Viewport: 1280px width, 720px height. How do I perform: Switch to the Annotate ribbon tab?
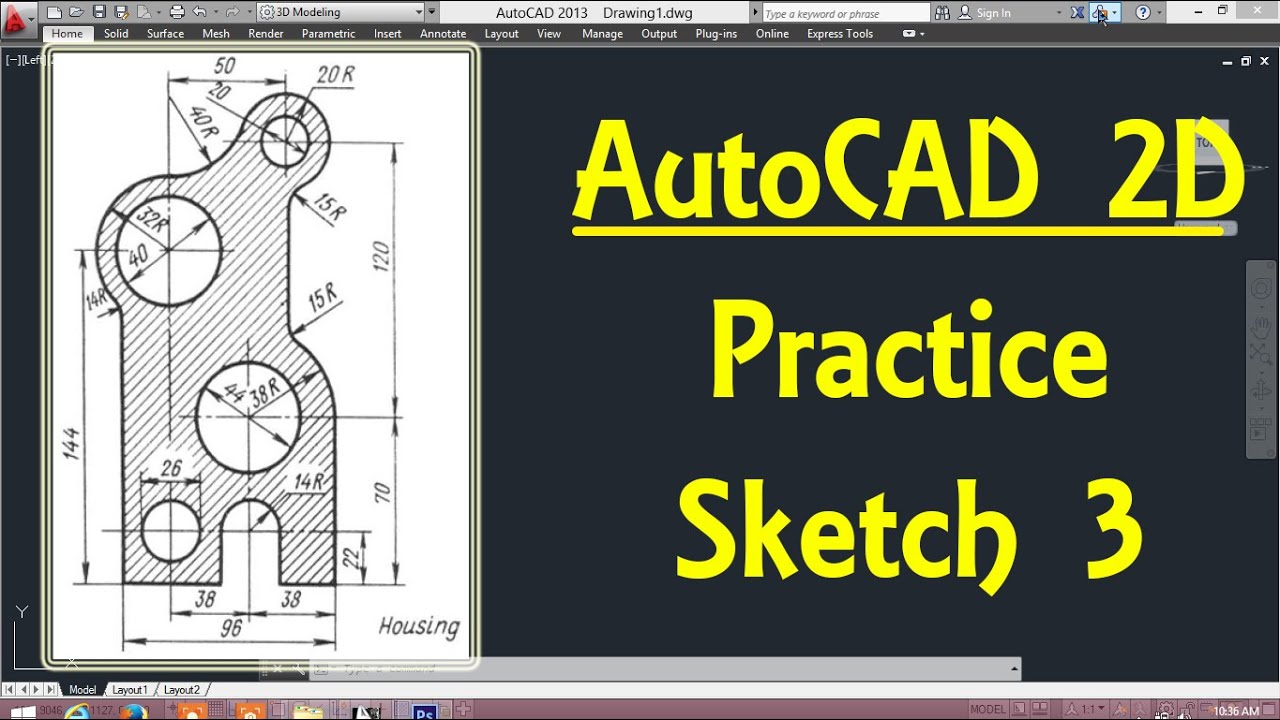click(x=443, y=33)
